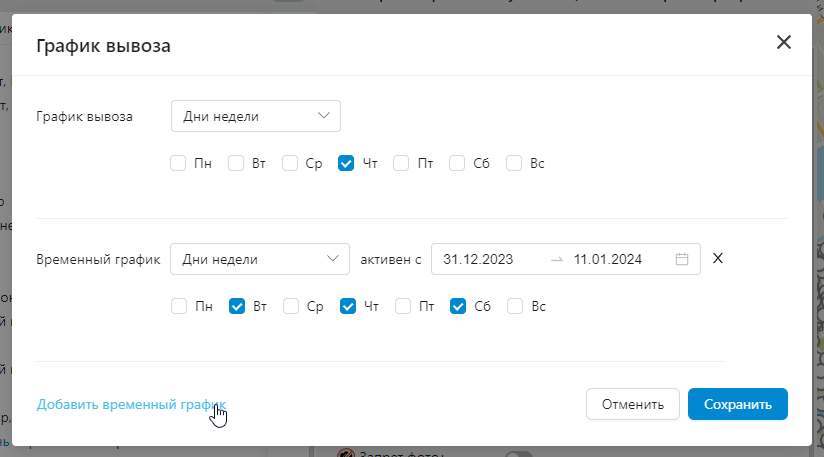Close the График вывоза dialog
824x457 pixels.
pyautogui.click(x=783, y=42)
